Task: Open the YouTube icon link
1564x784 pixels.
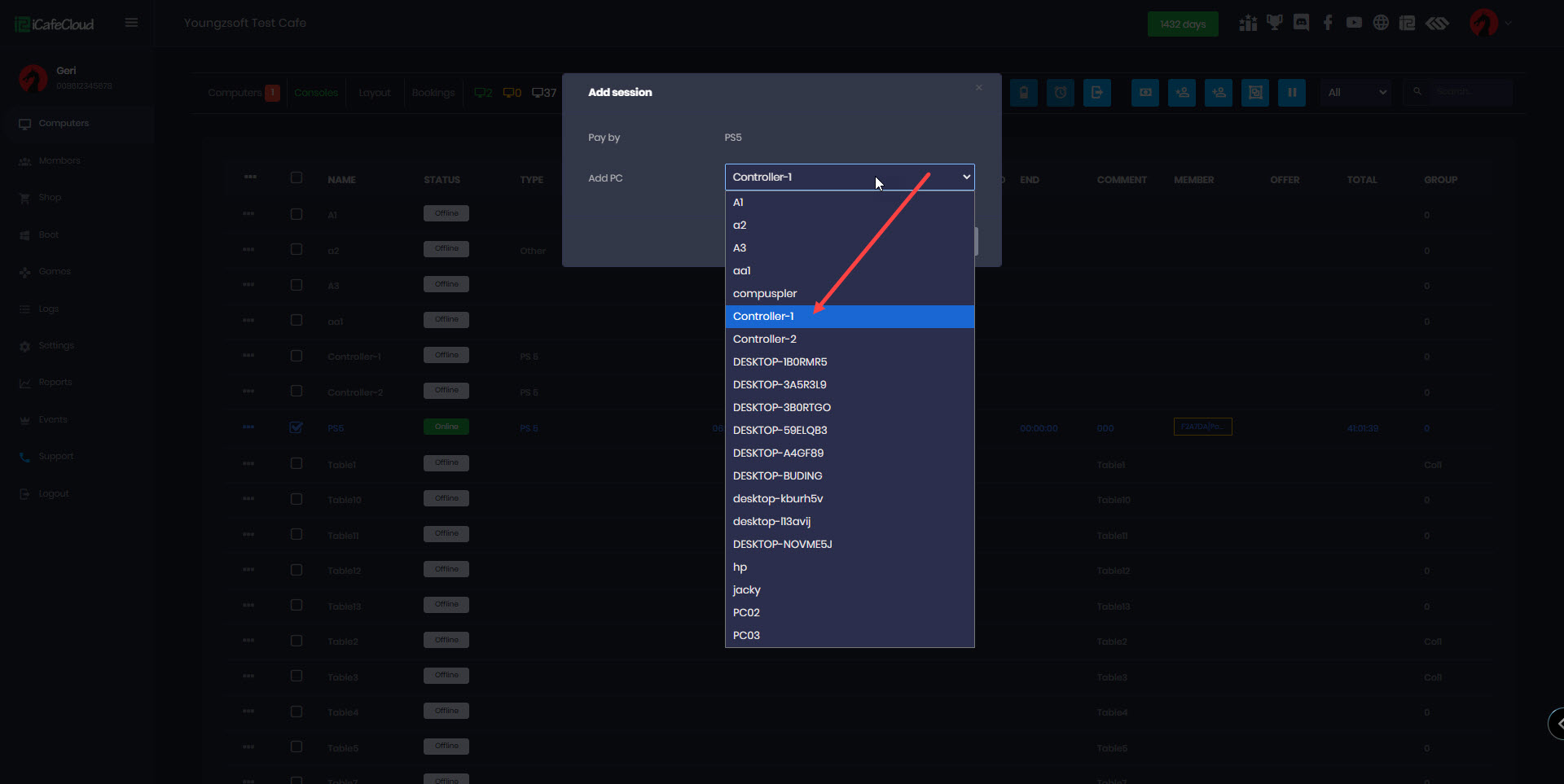Action: coord(1354,23)
